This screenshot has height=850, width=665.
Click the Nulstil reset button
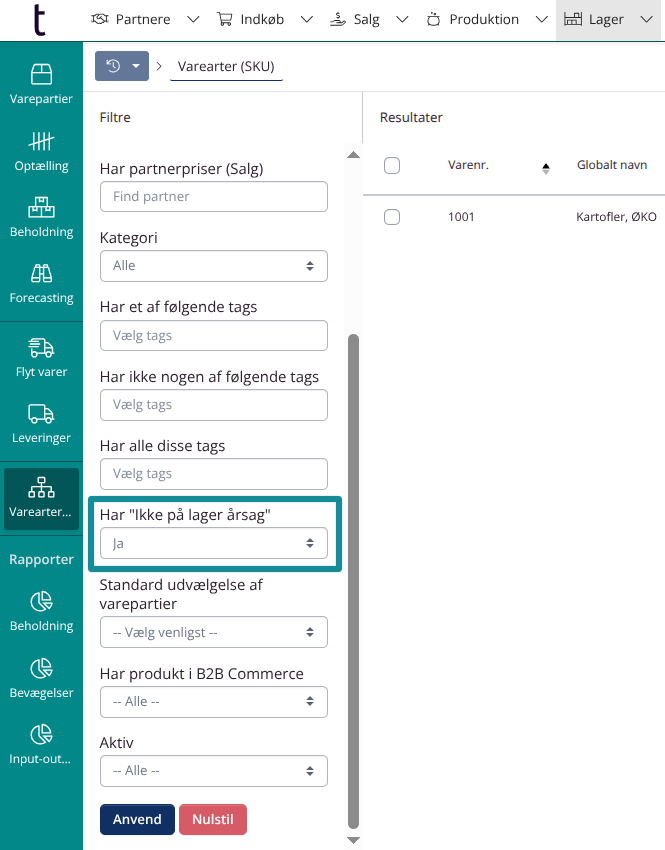pyautogui.click(x=212, y=819)
